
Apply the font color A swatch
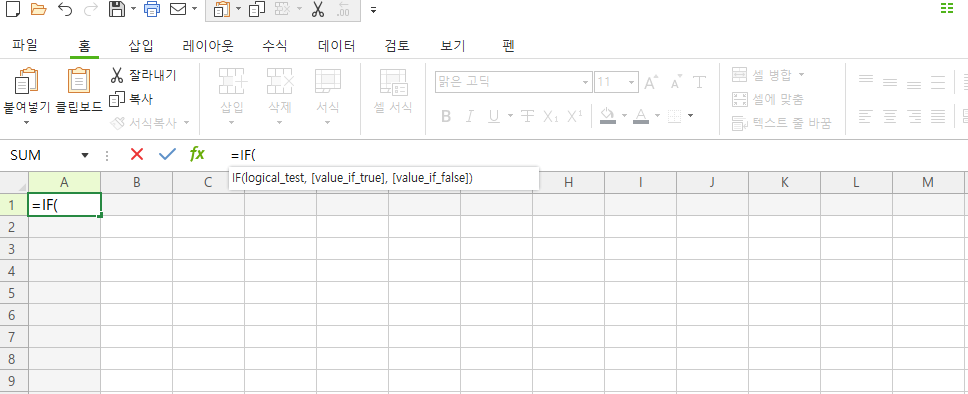641,115
